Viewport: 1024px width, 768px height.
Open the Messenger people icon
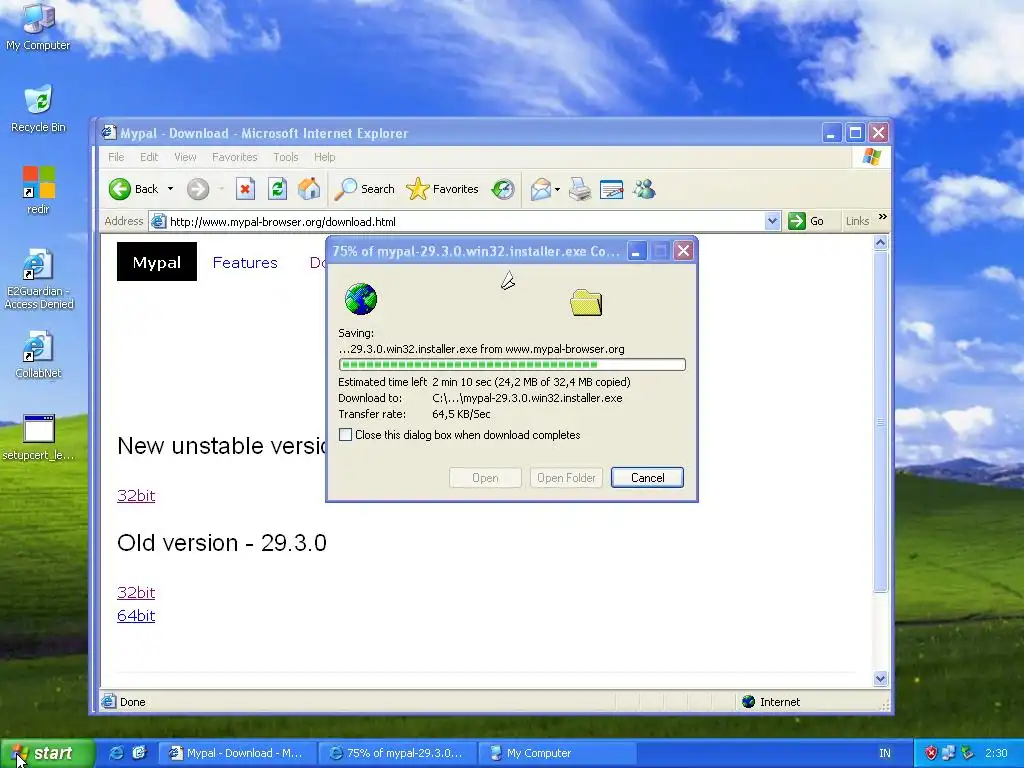point(644,189)
